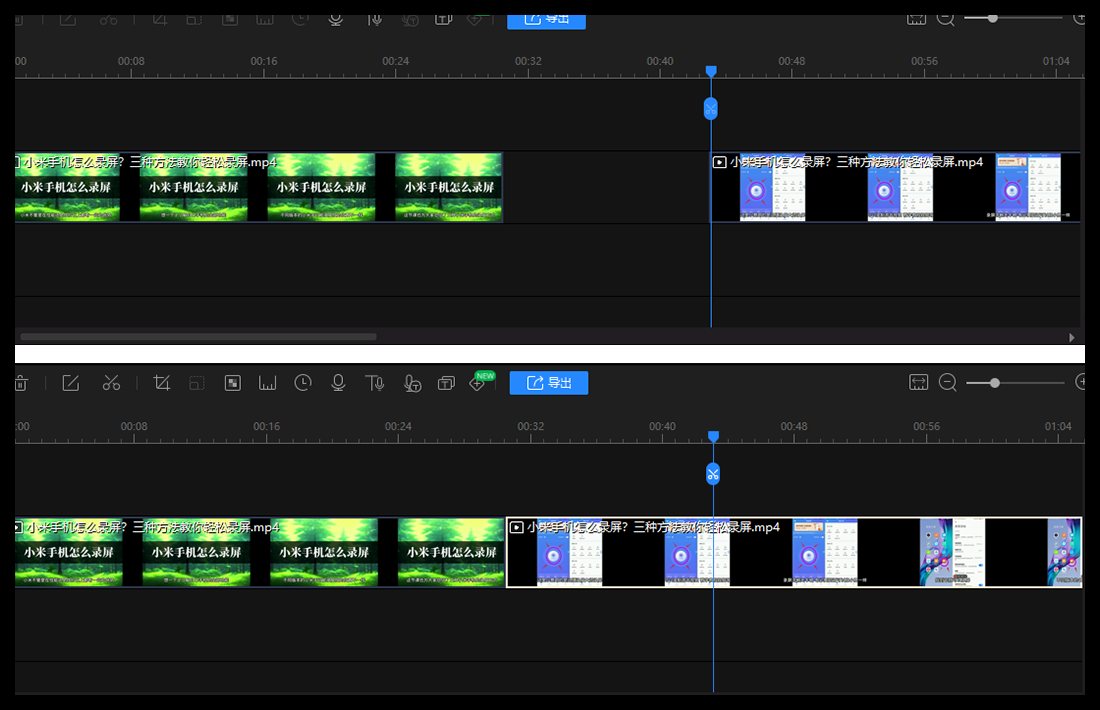Screen dimensions: 1100x710
Task: Click the lower blue 导出 export button
Action: click(548, 383)
